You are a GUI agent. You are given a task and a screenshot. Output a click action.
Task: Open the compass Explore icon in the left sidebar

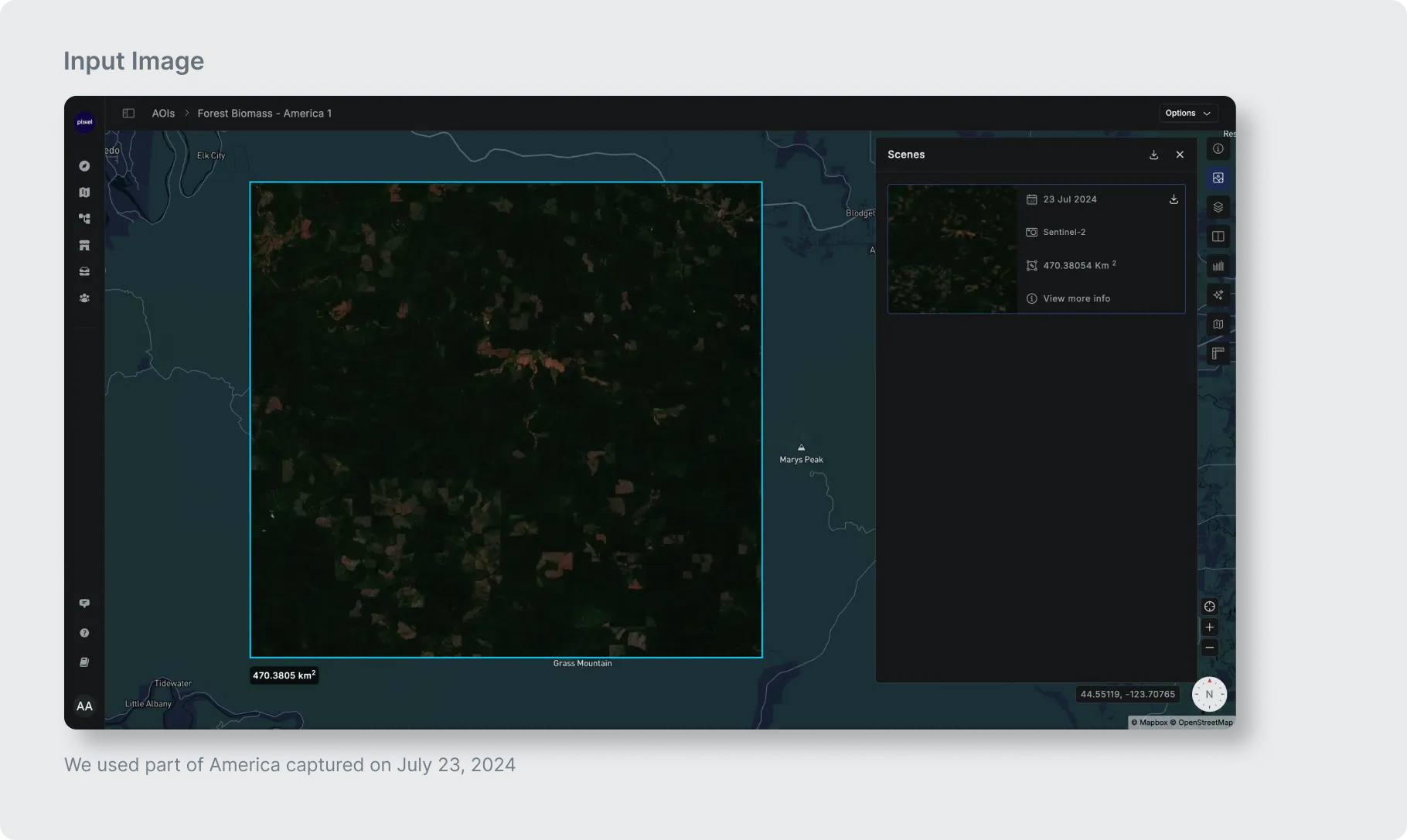pos(84,166)
